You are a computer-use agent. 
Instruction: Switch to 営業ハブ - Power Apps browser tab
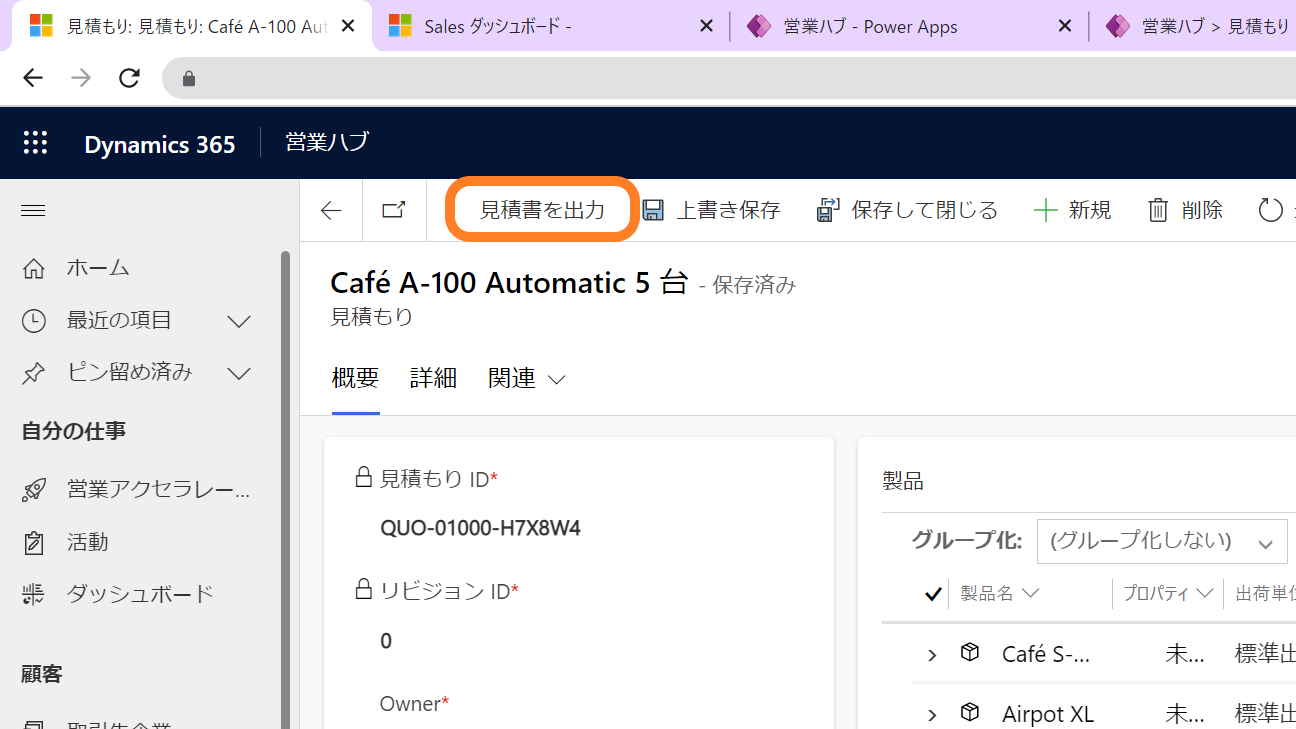point(908,27)
